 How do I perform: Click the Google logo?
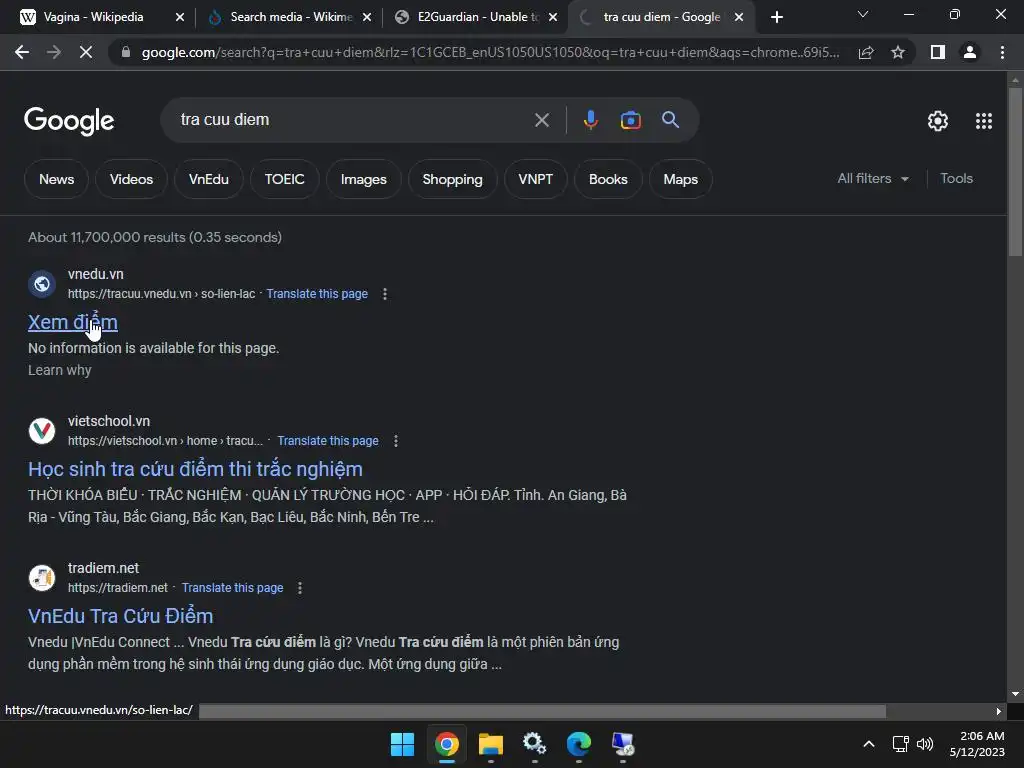pyautogui.click(x=69, y=121)
